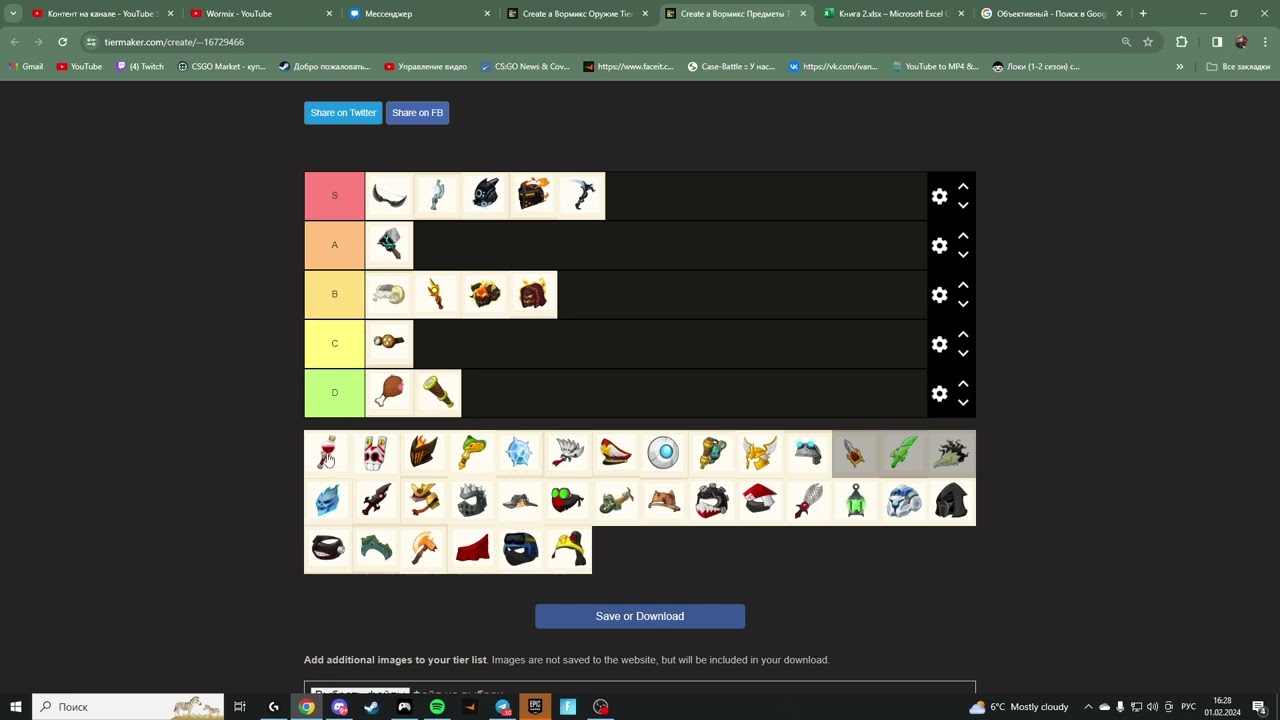Move tier C row down

click(x=963, y=352)
